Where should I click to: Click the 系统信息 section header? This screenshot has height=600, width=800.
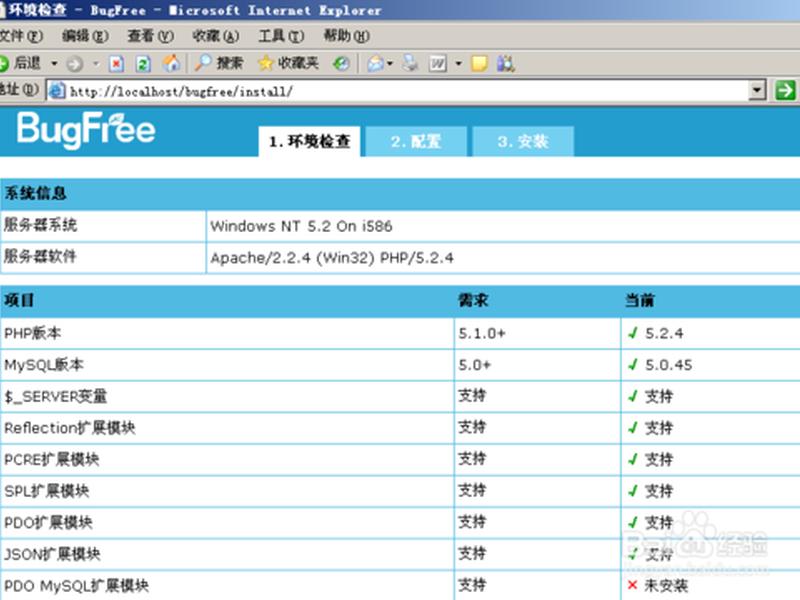pos(35,193)
